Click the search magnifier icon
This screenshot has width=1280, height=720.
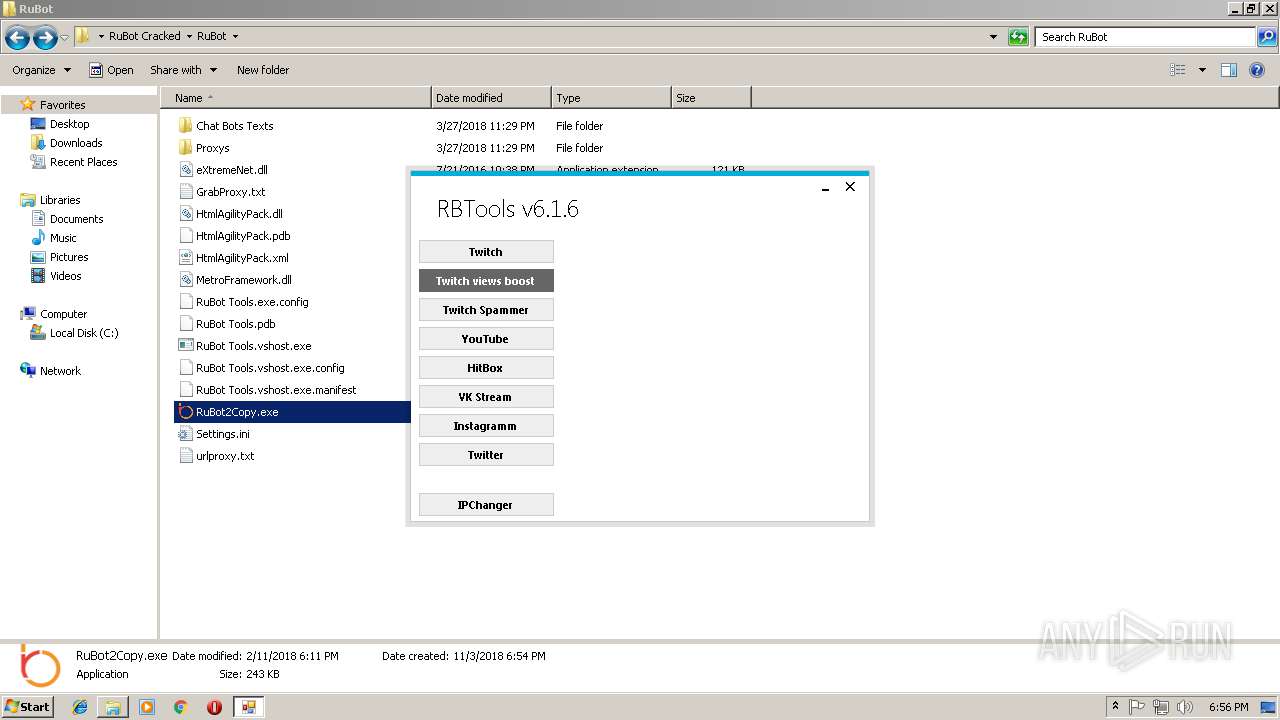[x=1266, y=37]
